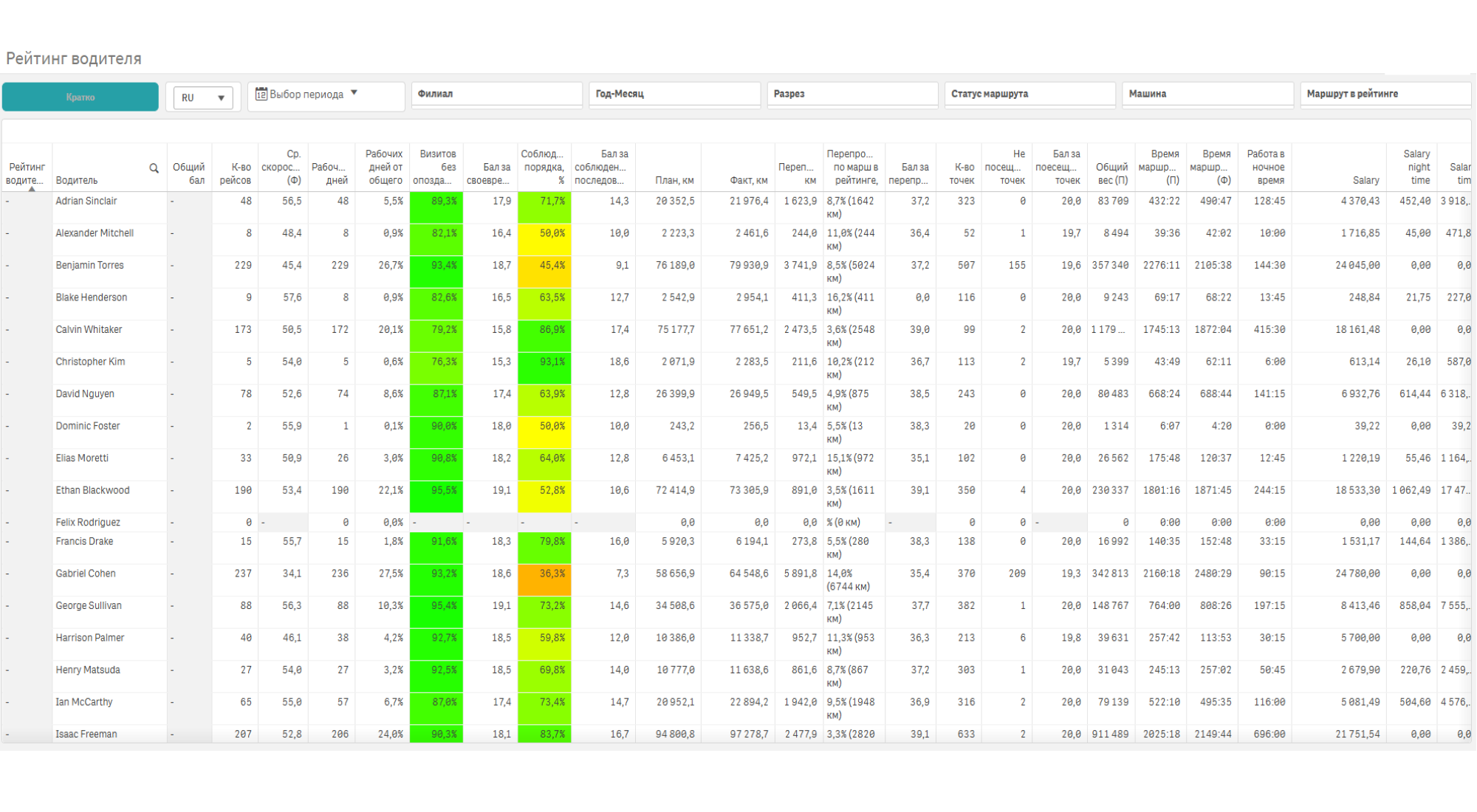
Task: Select driver Gabriel Cohen row name
Action: pyautogui.click(x=86, y=574)
